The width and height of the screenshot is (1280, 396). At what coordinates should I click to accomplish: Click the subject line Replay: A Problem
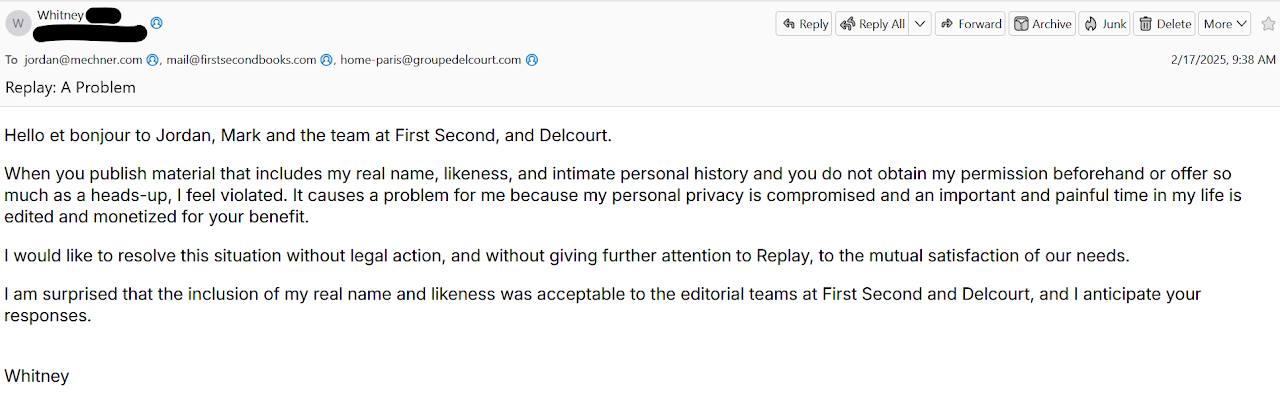tap(70, 87)
